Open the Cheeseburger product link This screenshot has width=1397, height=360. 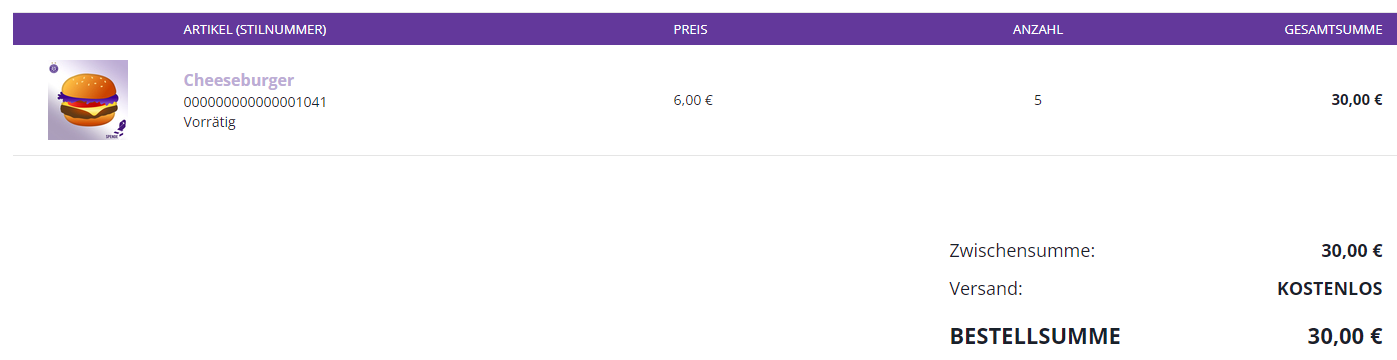point(239,80)
